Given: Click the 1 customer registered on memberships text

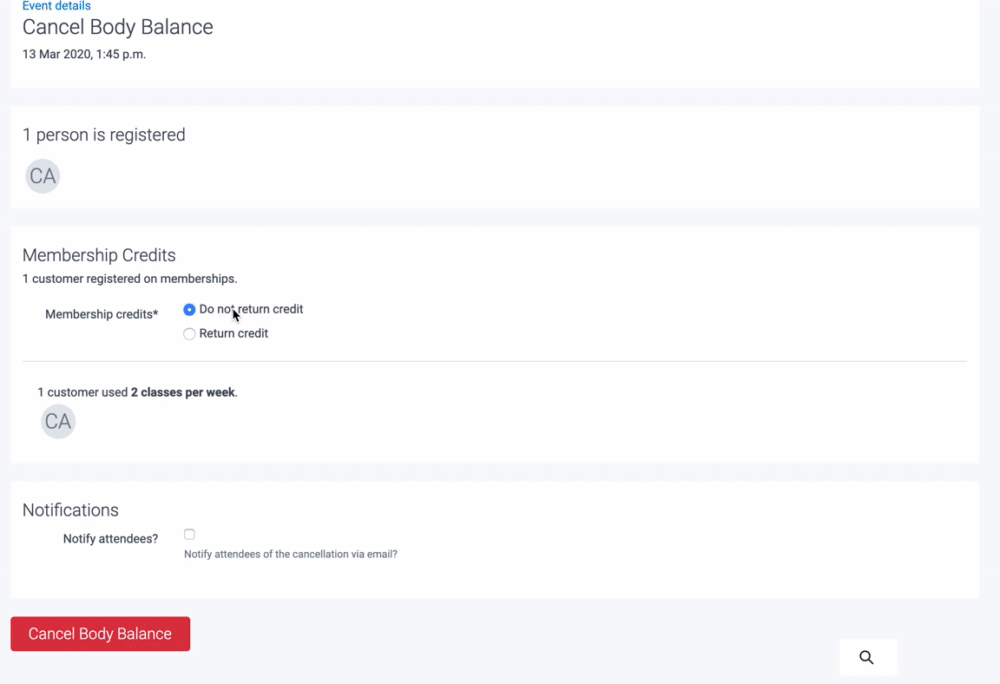Looking at the screenshot, I should coord(129,279).
